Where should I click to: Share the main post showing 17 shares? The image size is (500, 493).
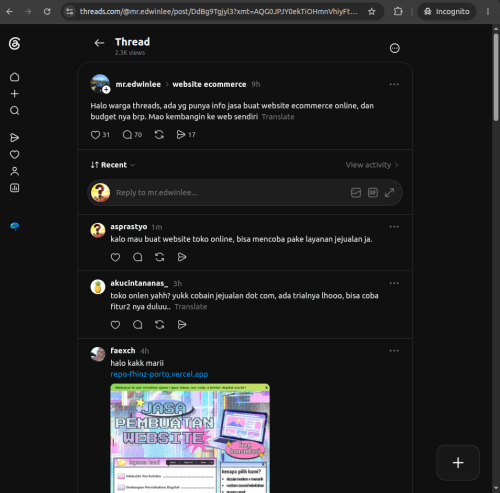tap(186, 135)
